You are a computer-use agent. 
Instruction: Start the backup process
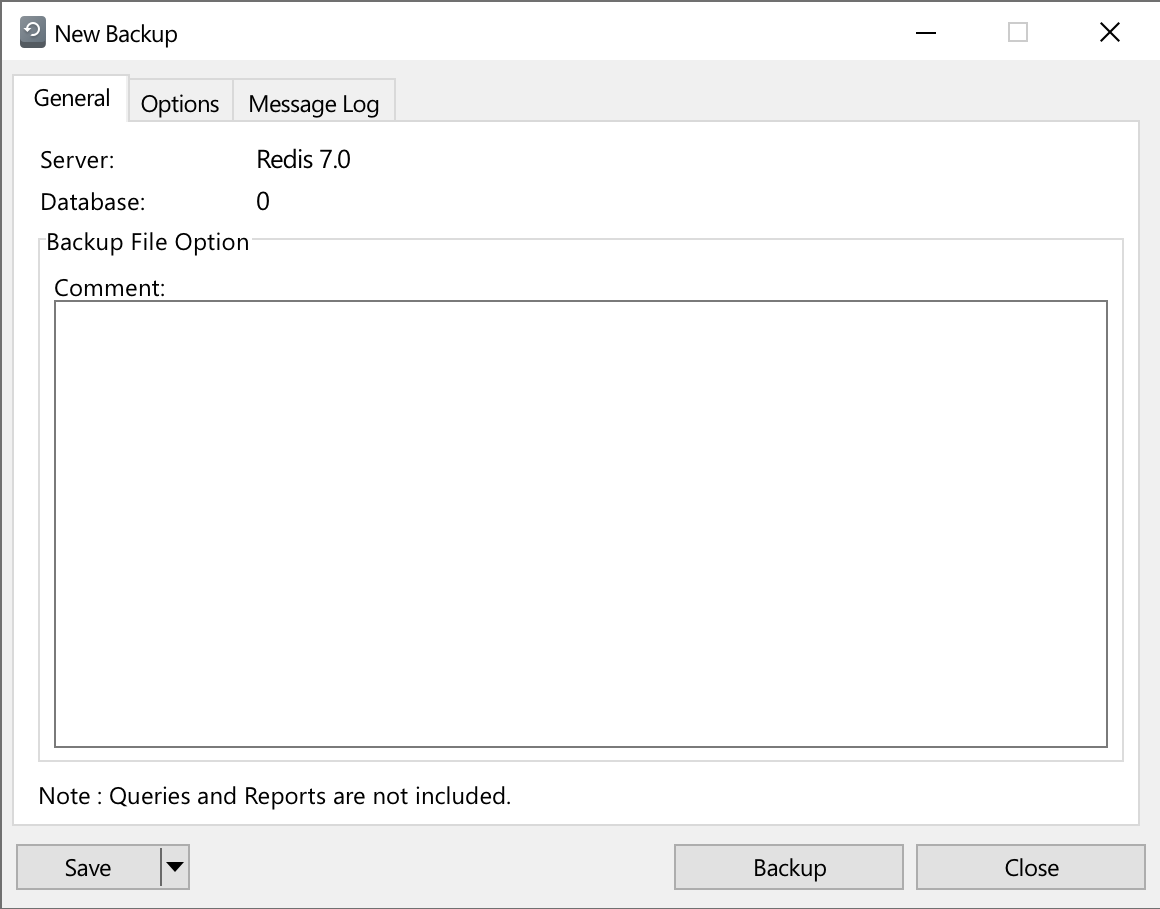click(788, 867)
